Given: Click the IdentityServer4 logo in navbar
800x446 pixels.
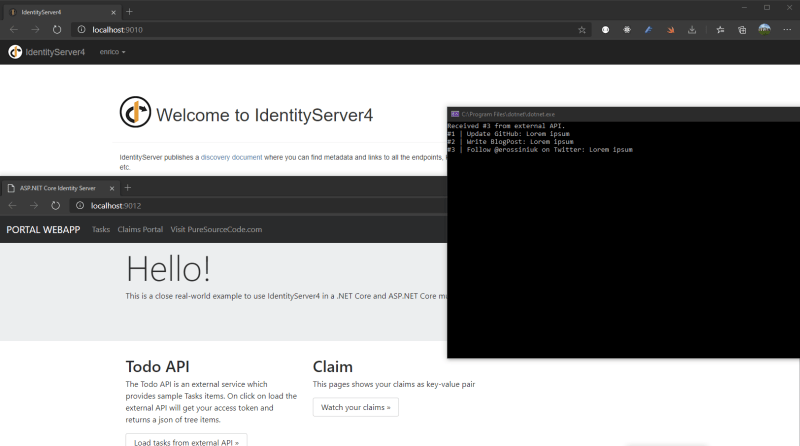Looking at the screenshot, I should tap(15, 52).
